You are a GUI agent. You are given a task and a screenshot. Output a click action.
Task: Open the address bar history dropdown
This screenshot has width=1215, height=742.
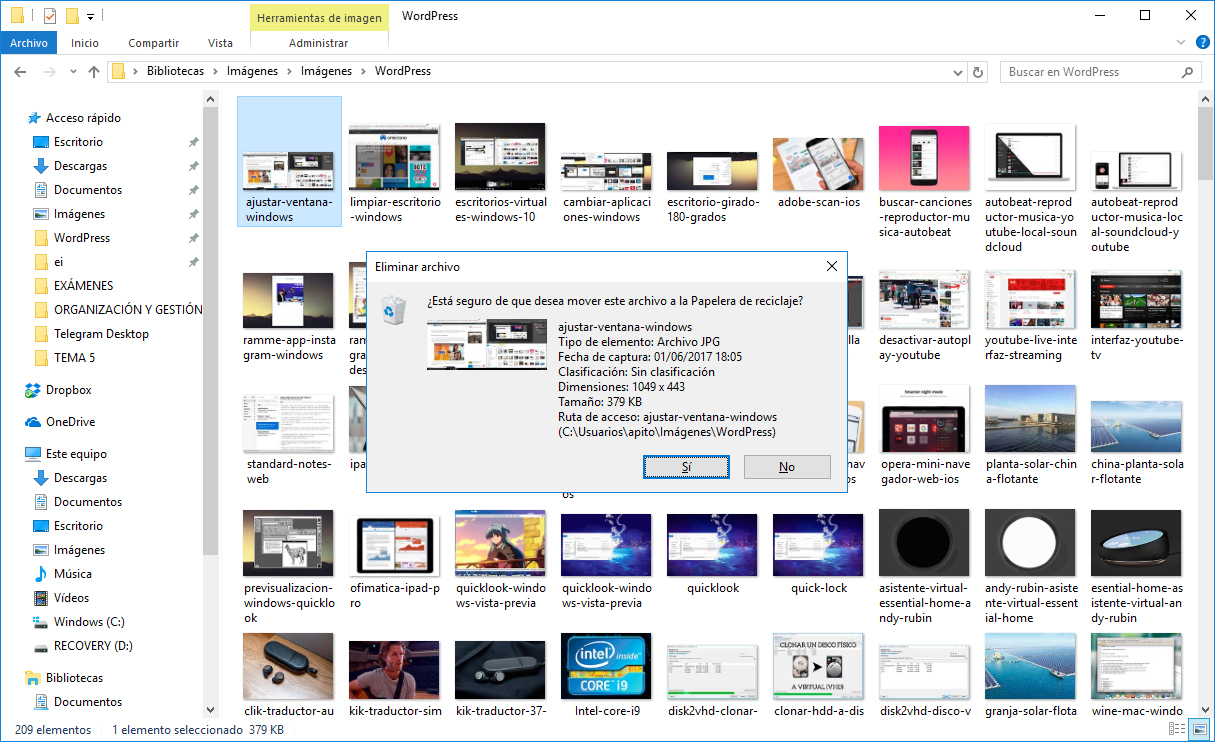[x=957, y=71]
